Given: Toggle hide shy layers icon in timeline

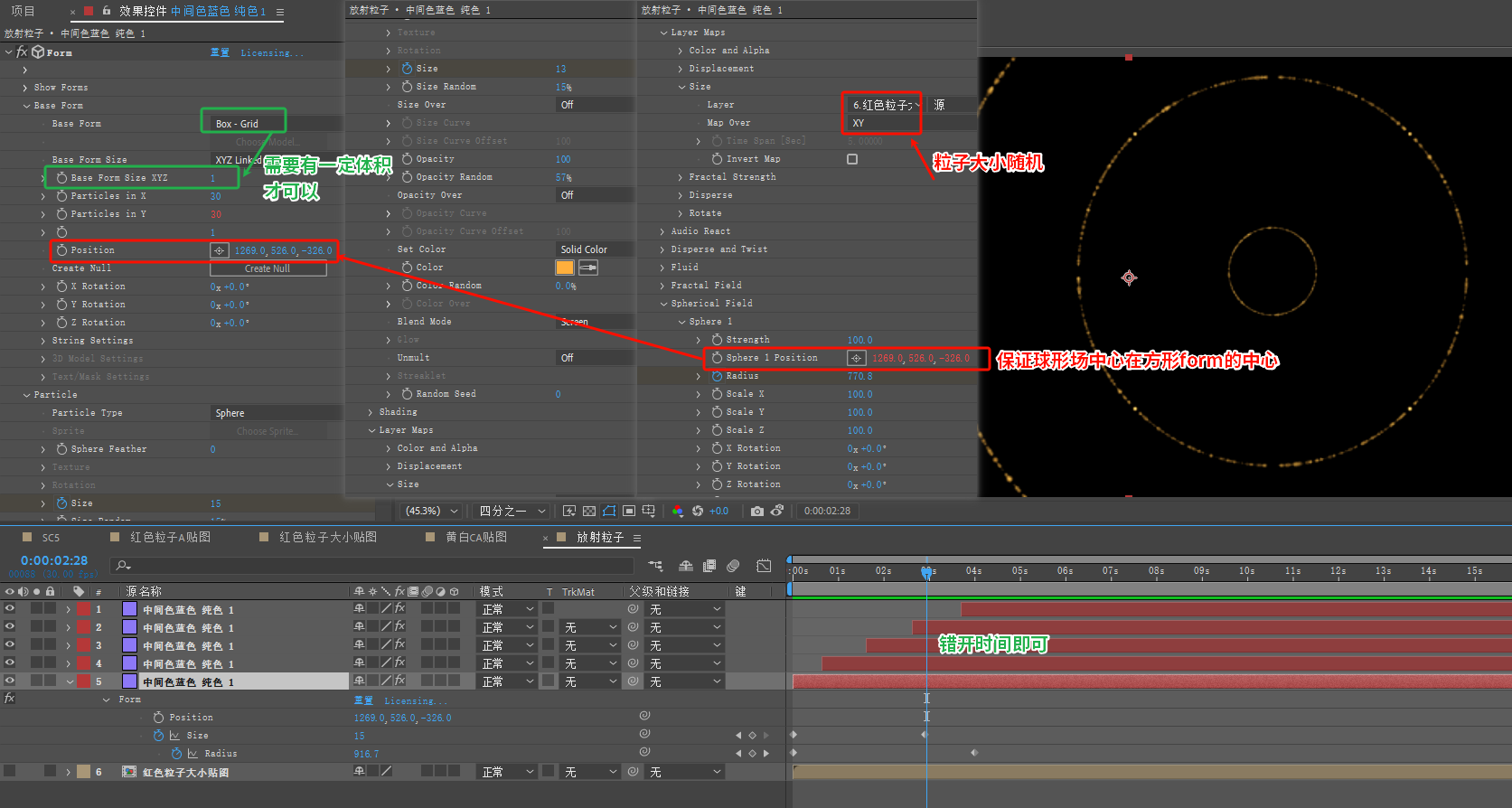Looking at the screenshot, I should 686,566.
